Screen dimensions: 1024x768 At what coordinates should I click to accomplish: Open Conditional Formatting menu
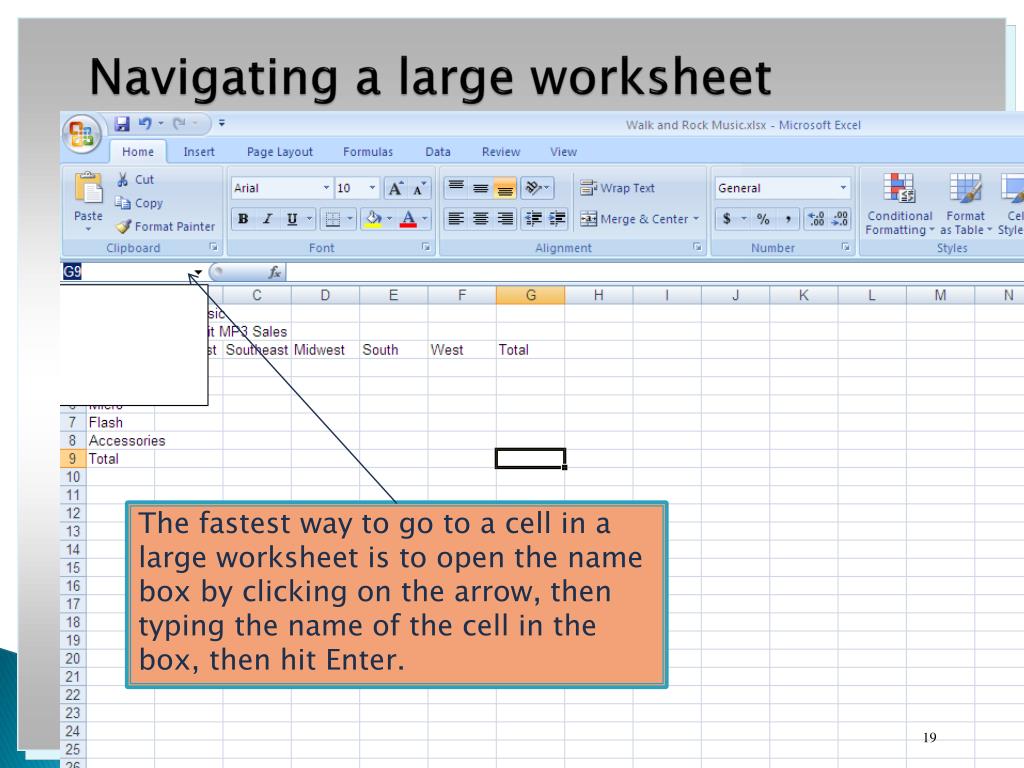(899, 204)
